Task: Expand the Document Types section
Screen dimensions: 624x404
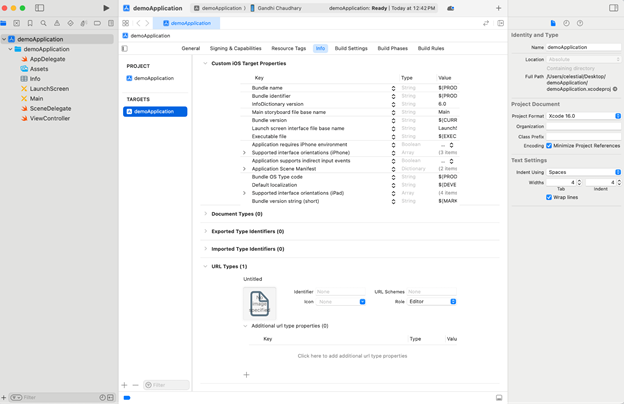Action: point(205,214)
